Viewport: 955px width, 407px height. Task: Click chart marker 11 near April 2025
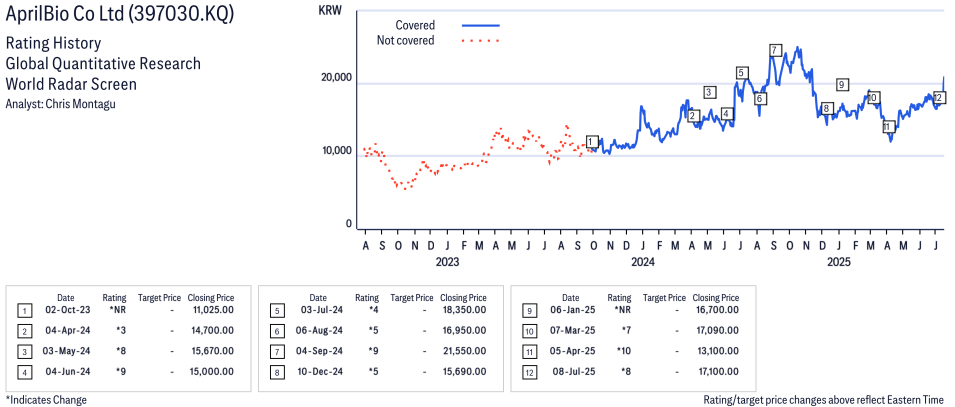(x=888, y=127)
